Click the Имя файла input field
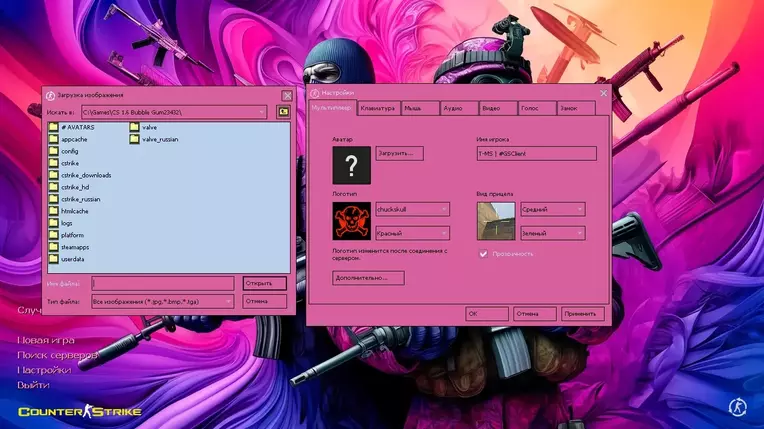This screenshot has width=764, height=429. click(163, 283)
